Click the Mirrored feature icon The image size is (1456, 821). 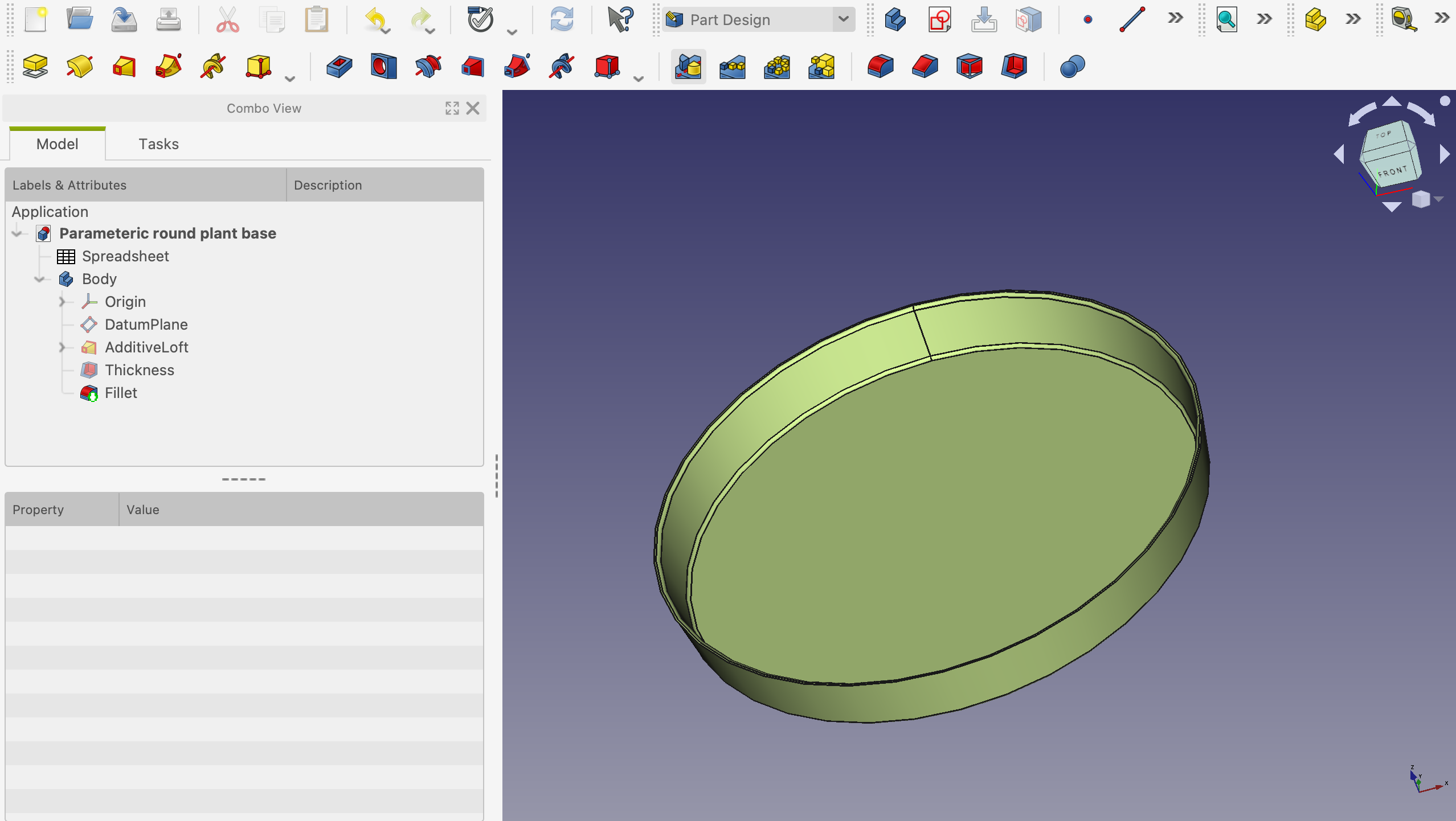[688, 67]
